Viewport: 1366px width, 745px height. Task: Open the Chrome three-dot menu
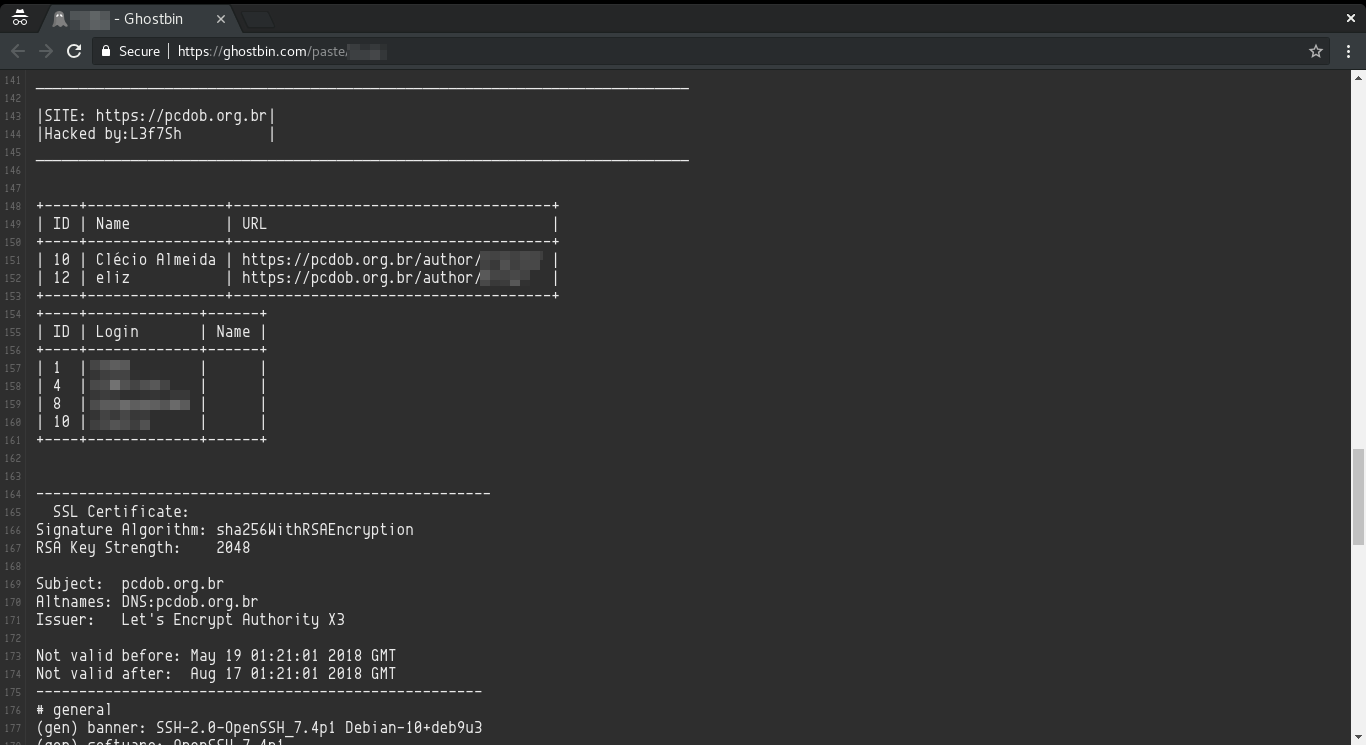(x=1348, y=51)
